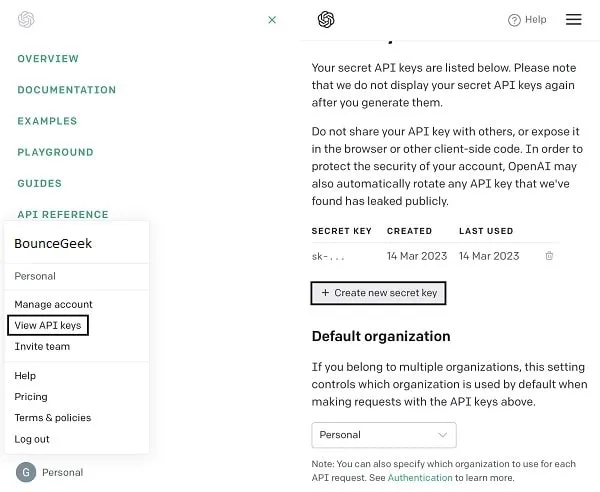
Task: Expand the Personal organization dropdown
Action: [x=384, y=435]
